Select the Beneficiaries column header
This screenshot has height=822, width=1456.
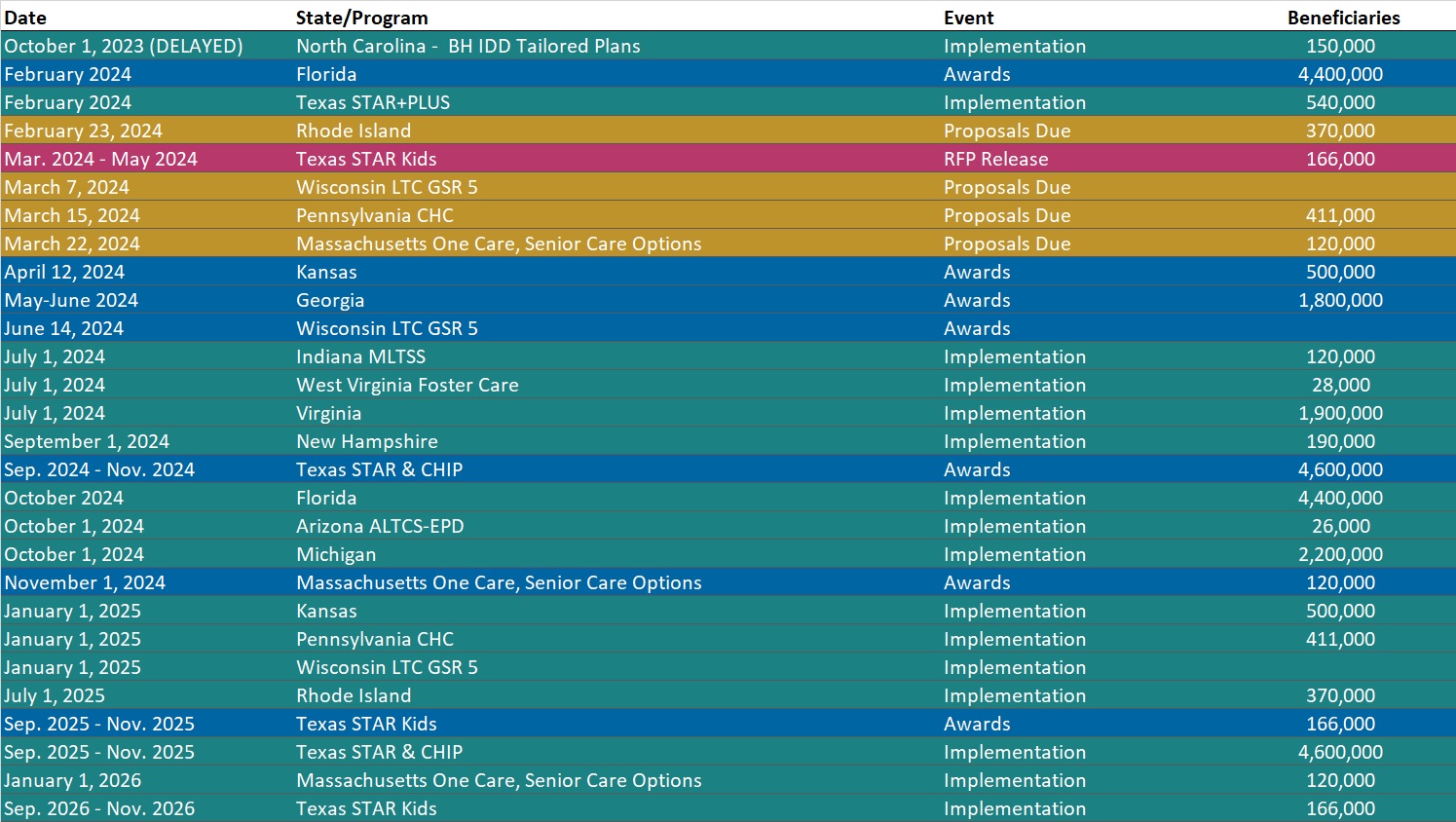pos(1343,18)
